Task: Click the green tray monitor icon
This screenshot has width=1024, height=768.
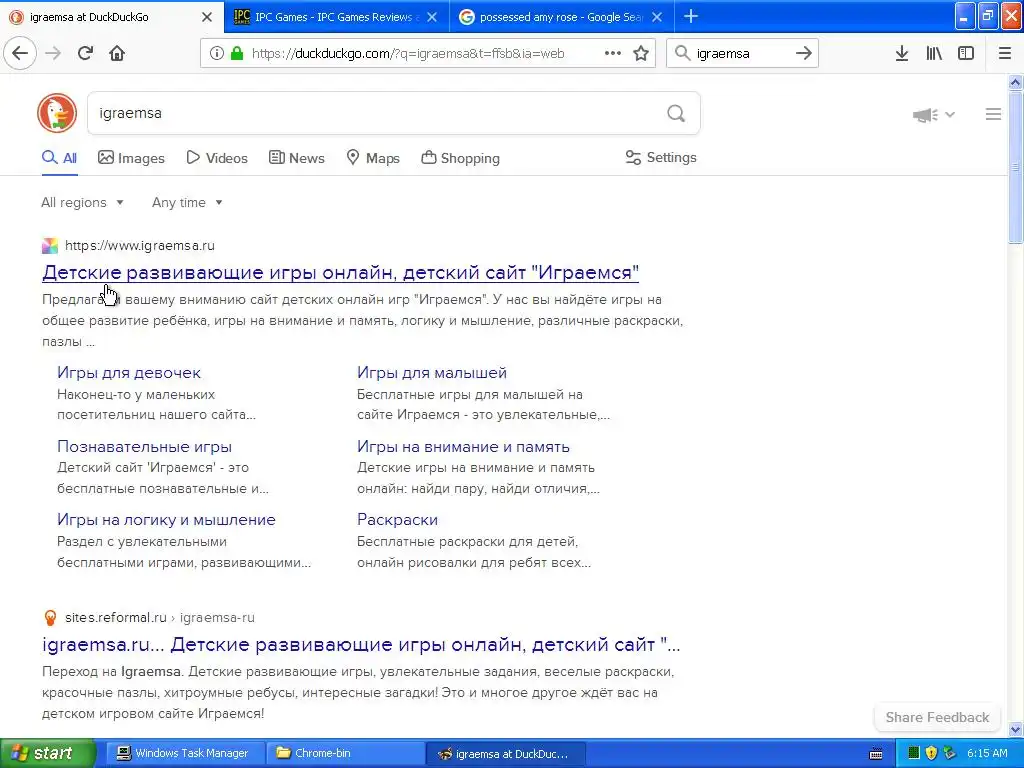Action: pos(914,753)
